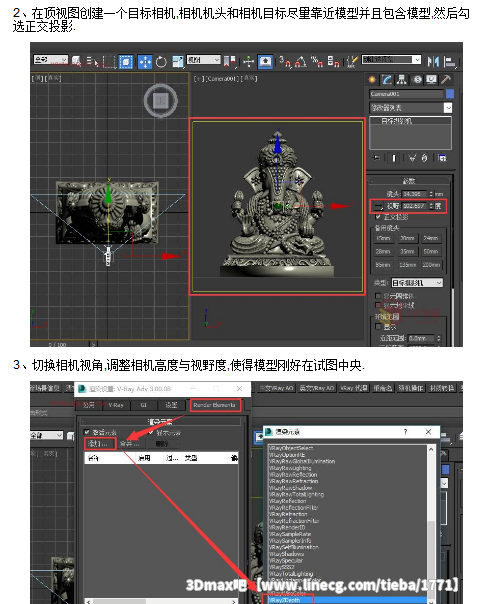Select the 135mm stock lens button
The image size is (498, 604).
click(407, 265)
